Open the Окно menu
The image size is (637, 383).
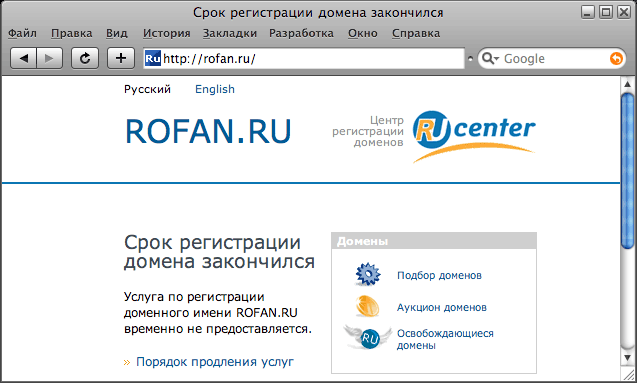coord(363,33)
